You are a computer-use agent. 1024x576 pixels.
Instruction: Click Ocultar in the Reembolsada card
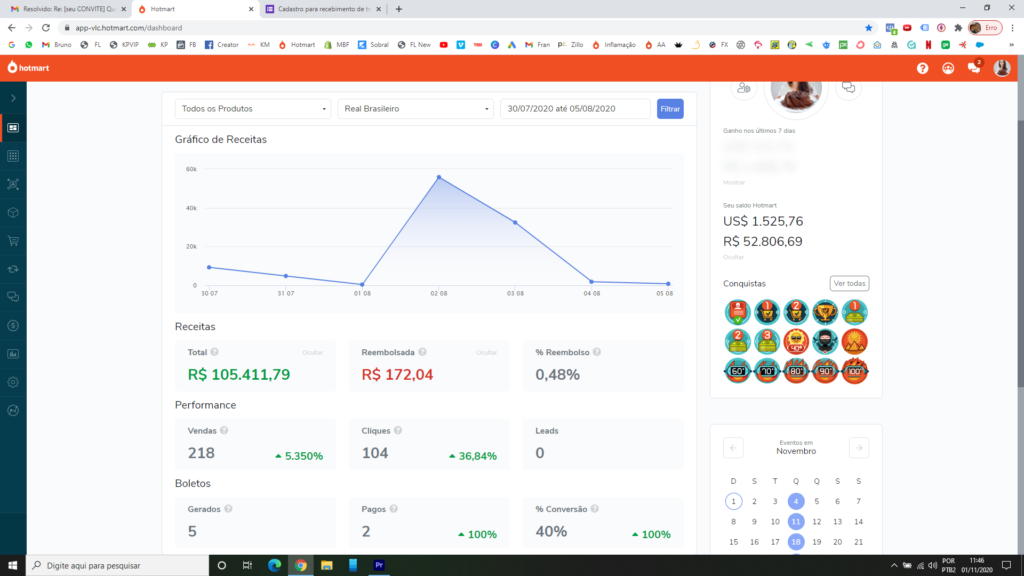(x=486, y=353)
